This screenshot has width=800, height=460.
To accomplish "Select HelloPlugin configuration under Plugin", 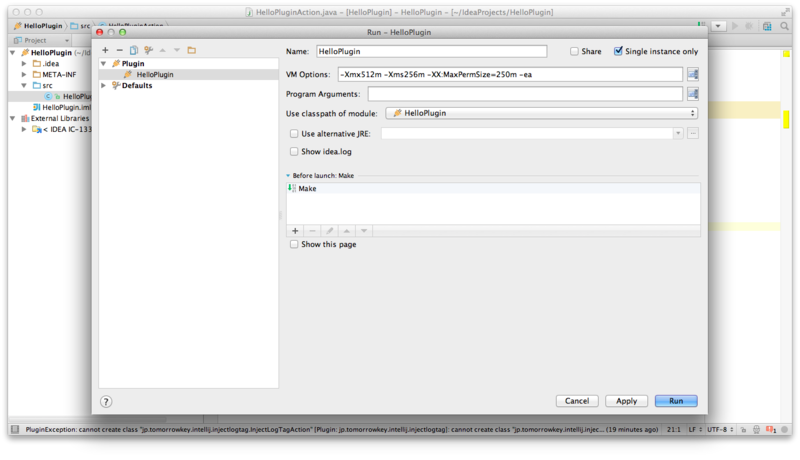I will (189, 74).
